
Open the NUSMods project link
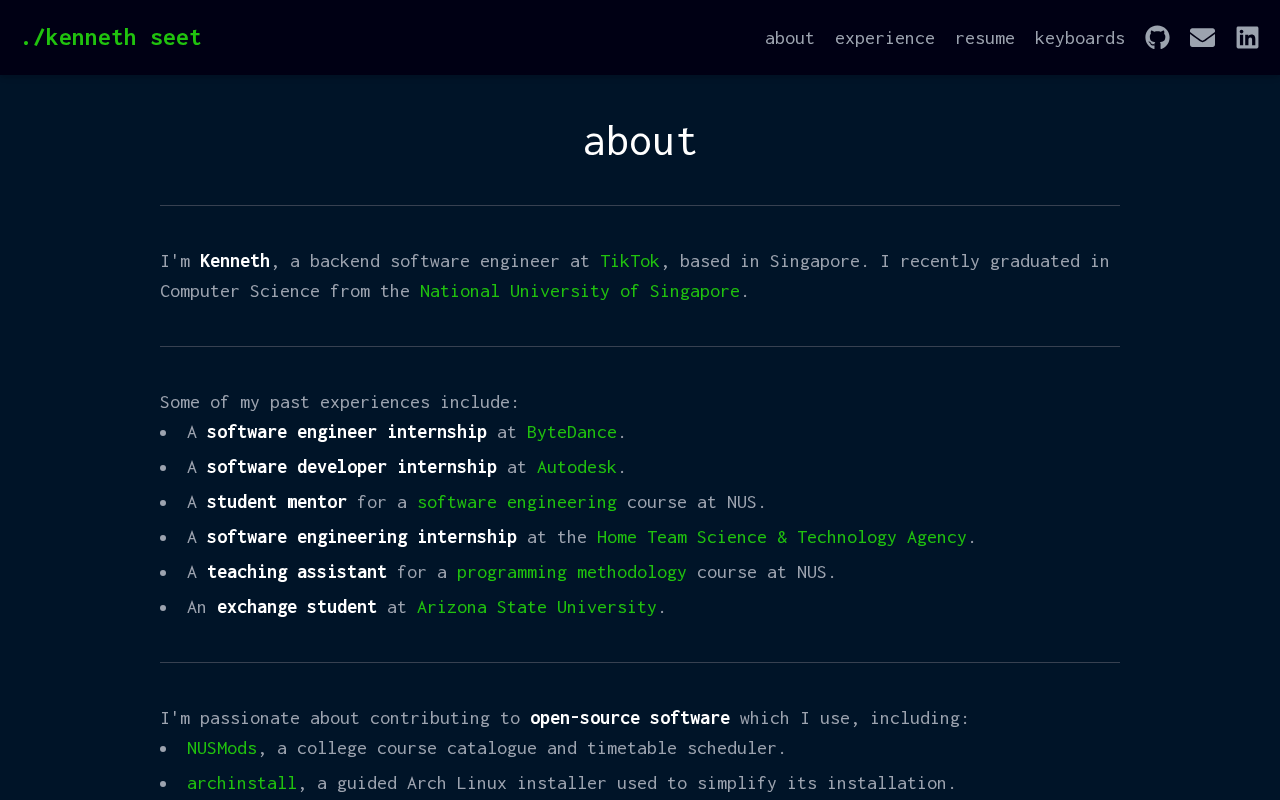pos(221,748)
